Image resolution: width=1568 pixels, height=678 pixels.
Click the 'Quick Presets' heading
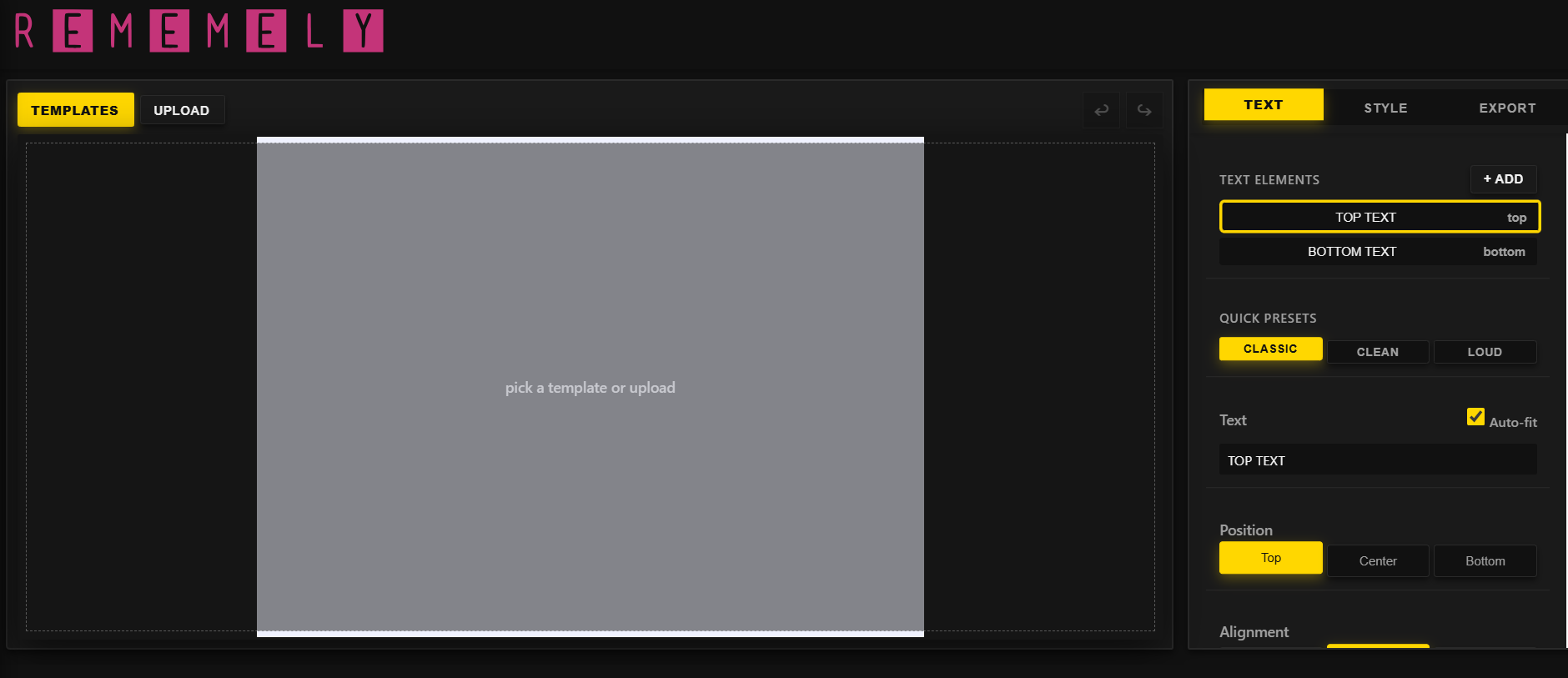pos(1268,318)
